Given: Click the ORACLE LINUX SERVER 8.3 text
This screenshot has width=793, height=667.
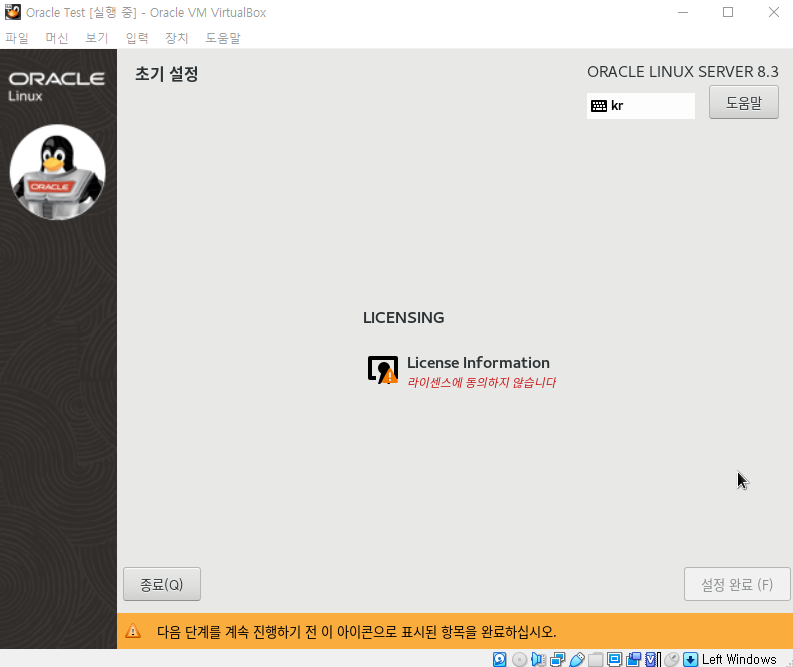Looking at the screenshot, I should coord(683,72).
